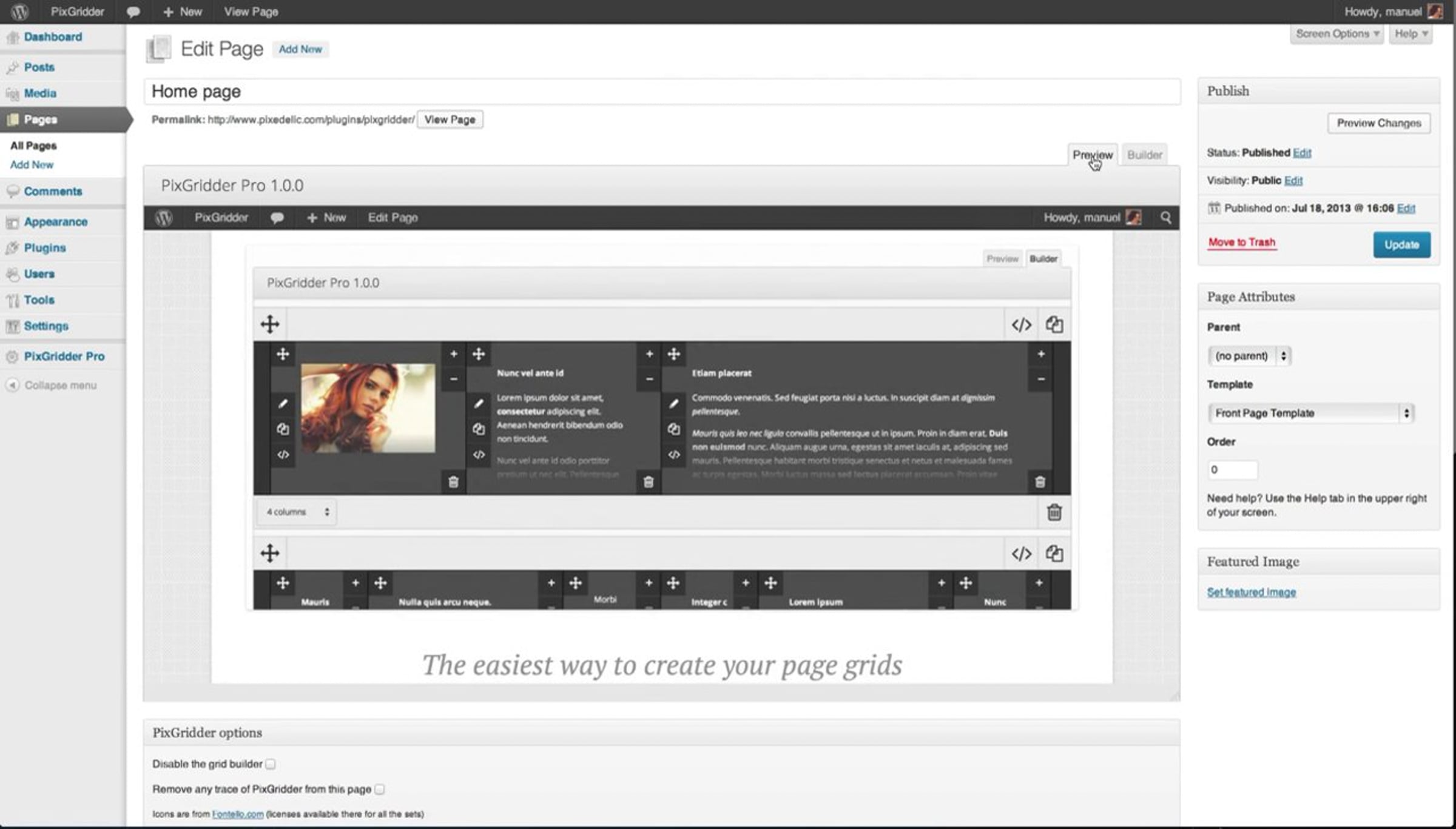Enable 'Disable the grid builder' checkbox
The height and width of the screenshot is (829, 1456).
271,764
